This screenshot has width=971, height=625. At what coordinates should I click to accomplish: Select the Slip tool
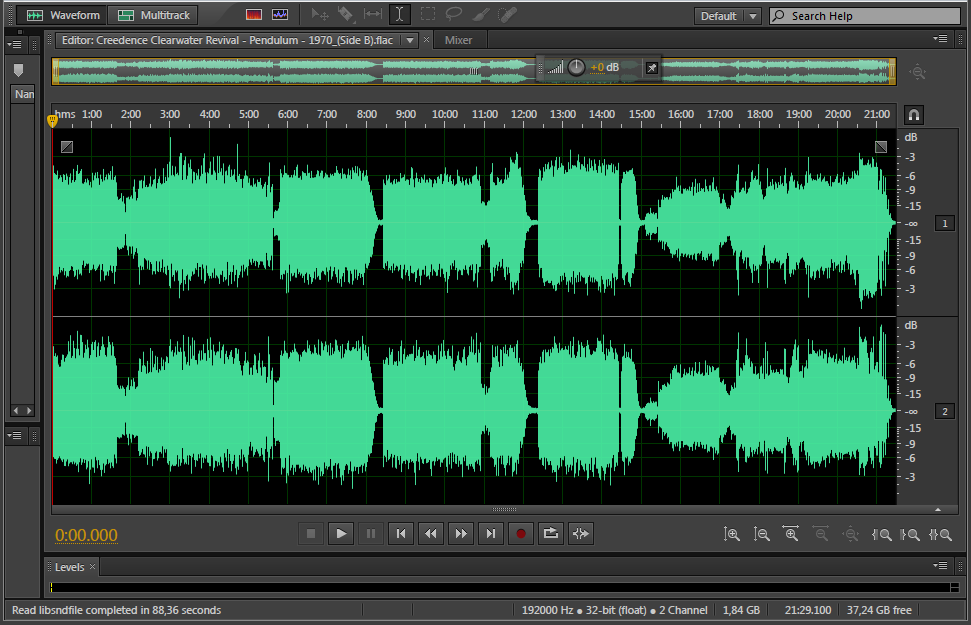pos(373,14)
